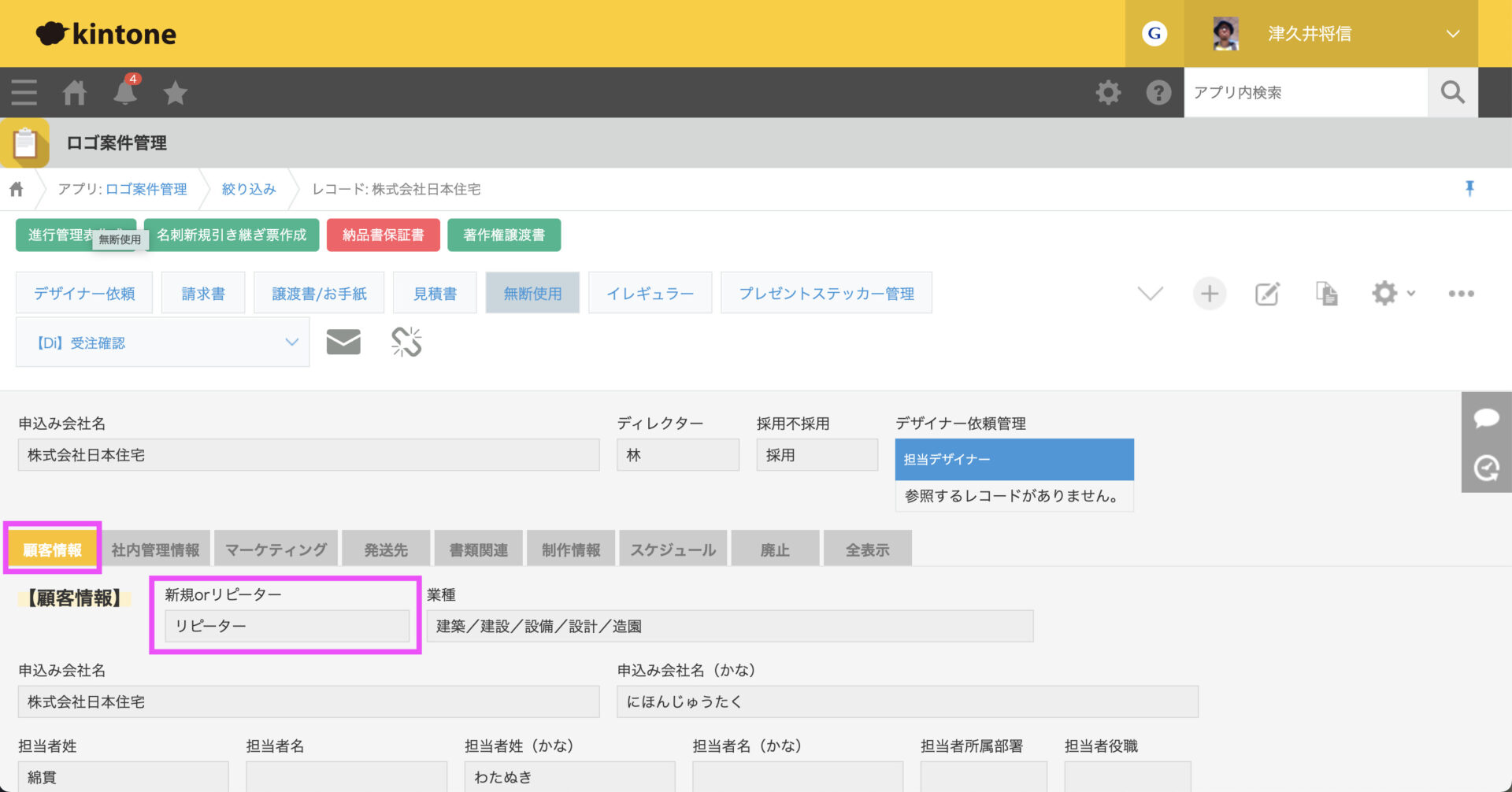The height and width of the screenshot is (792, 1512).
Task: Click the 新規orリピーター field showing リピーター
Action: click(x=287, y=626)
